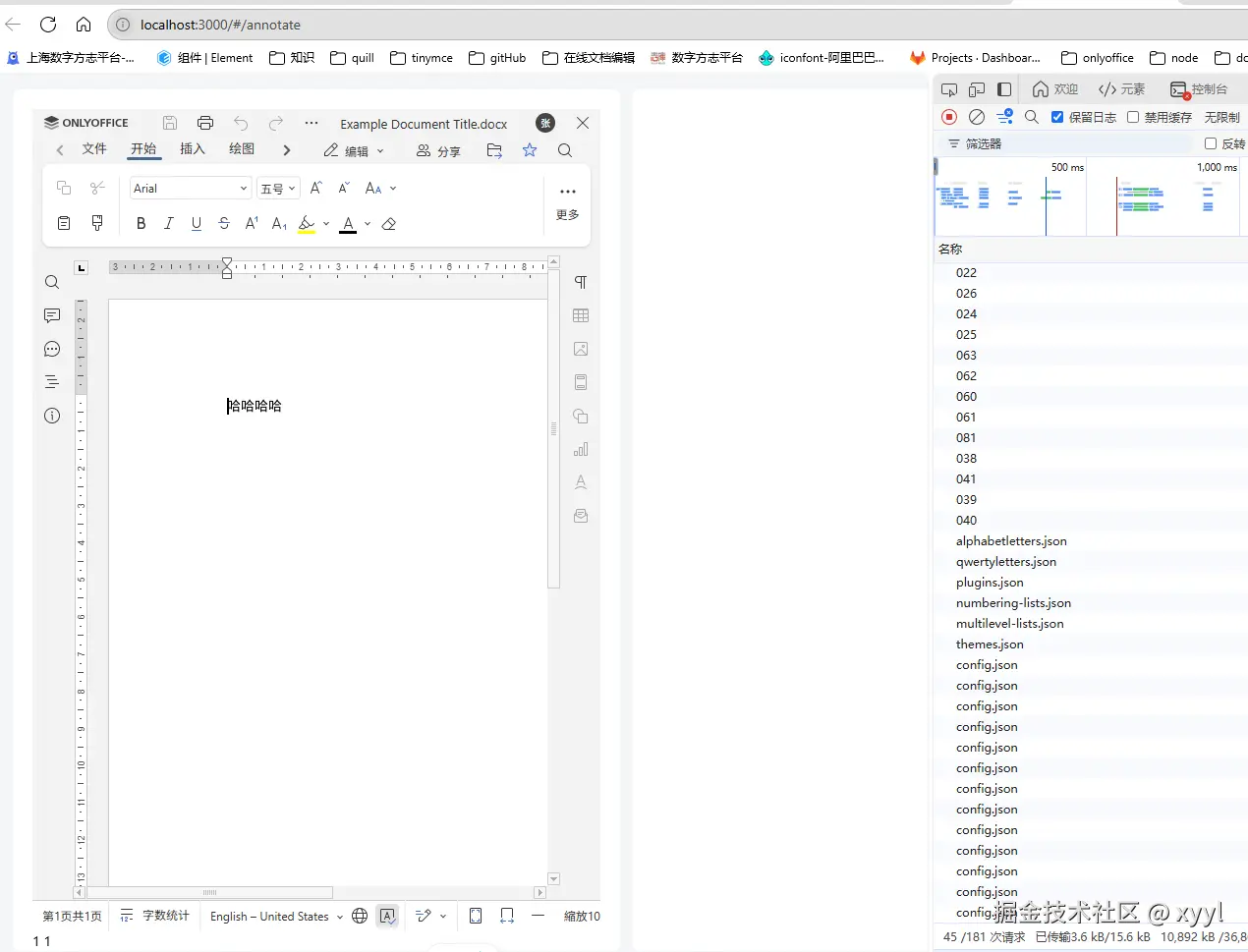Switch to the 插入 tab
This screenshot has height=952, width=1248.
pyautogui.click(x=193, y=149)
